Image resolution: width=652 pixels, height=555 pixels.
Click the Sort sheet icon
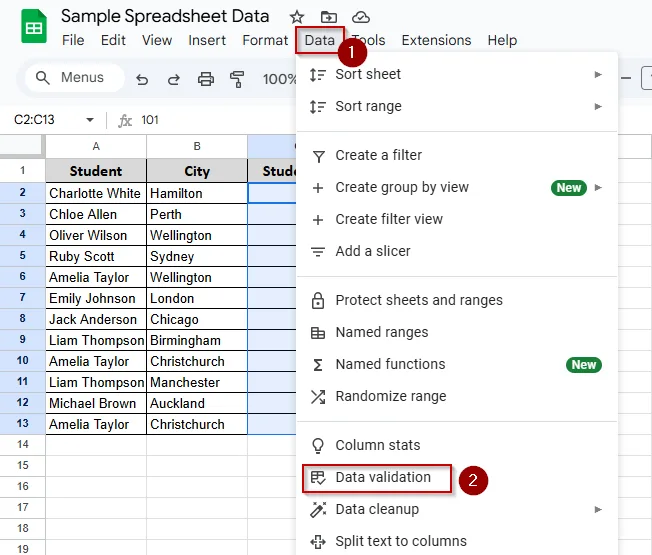pyautogui.click(x=318, y=75)
